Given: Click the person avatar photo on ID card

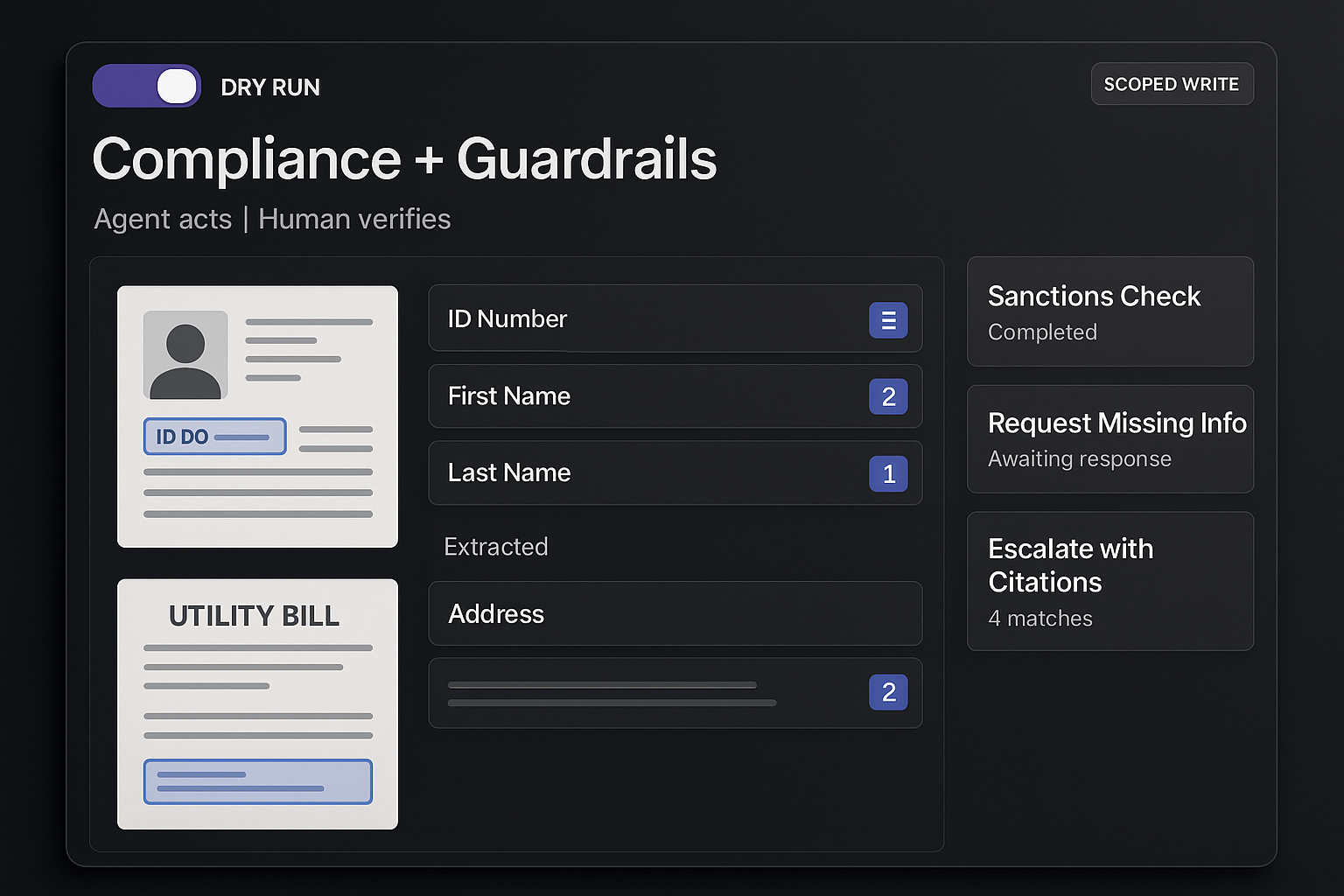Looking at the screenshot, I should pos(185,355).
